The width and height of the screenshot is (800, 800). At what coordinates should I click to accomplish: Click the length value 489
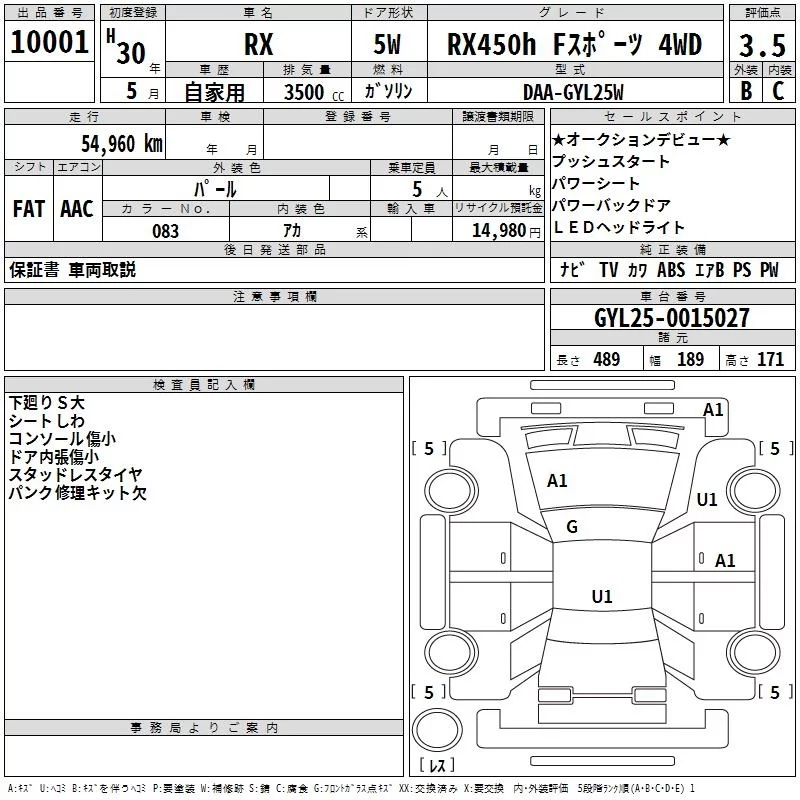607,359
